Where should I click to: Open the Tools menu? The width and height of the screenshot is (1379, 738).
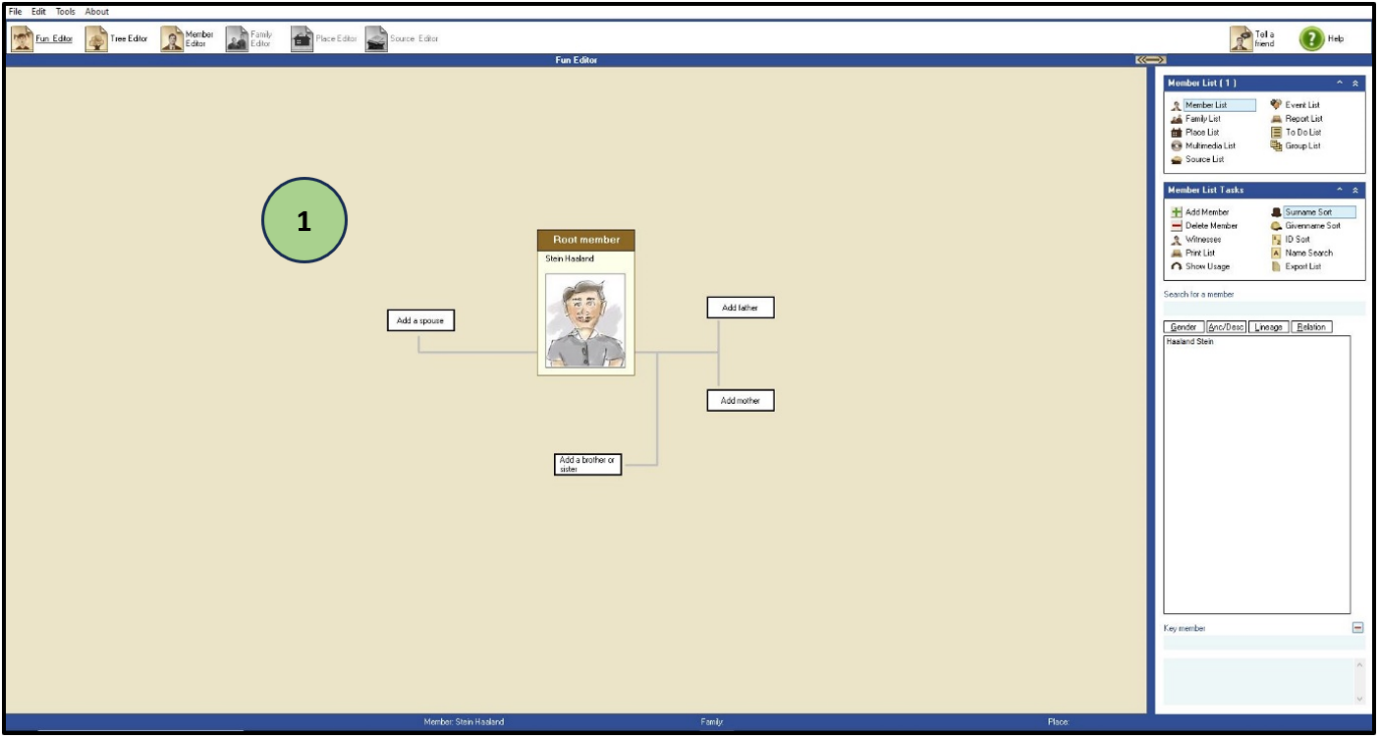point(65,11)
